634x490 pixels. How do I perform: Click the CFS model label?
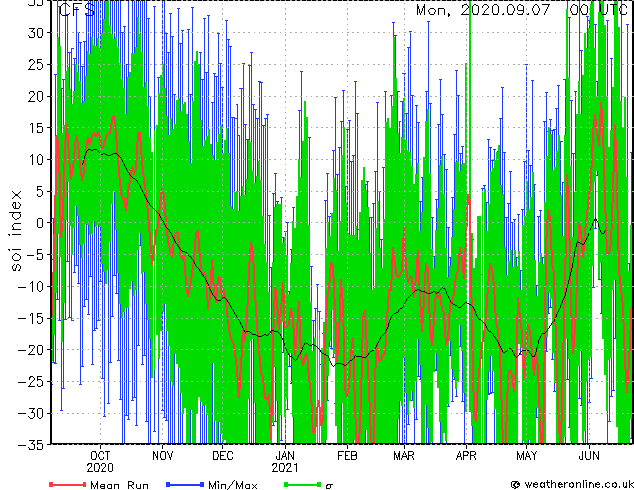tap(77, 10)
